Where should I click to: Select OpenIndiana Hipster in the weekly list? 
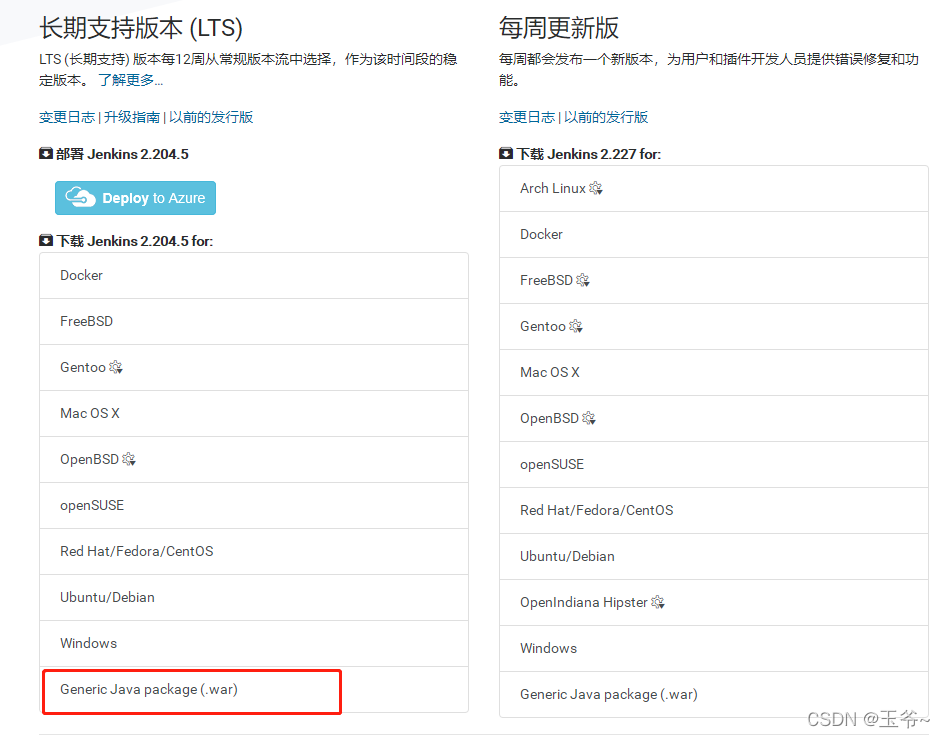[x=714, y=602]
